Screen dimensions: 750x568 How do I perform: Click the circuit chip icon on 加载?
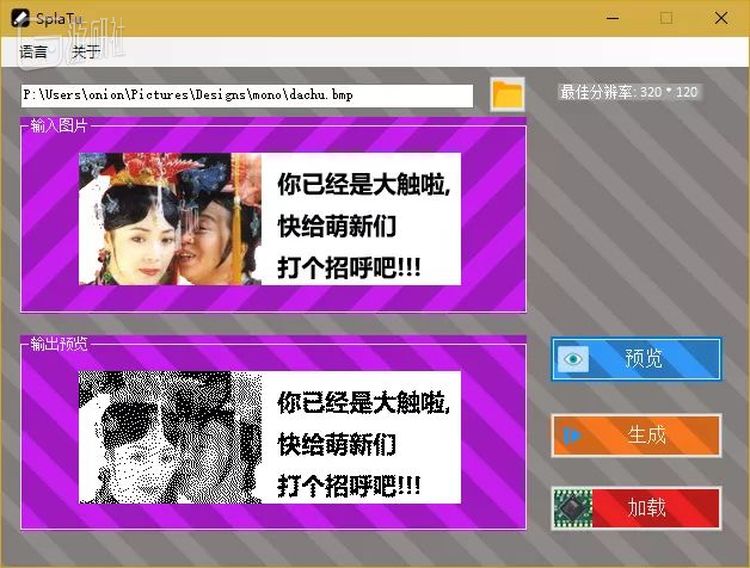tap(573, 507)
